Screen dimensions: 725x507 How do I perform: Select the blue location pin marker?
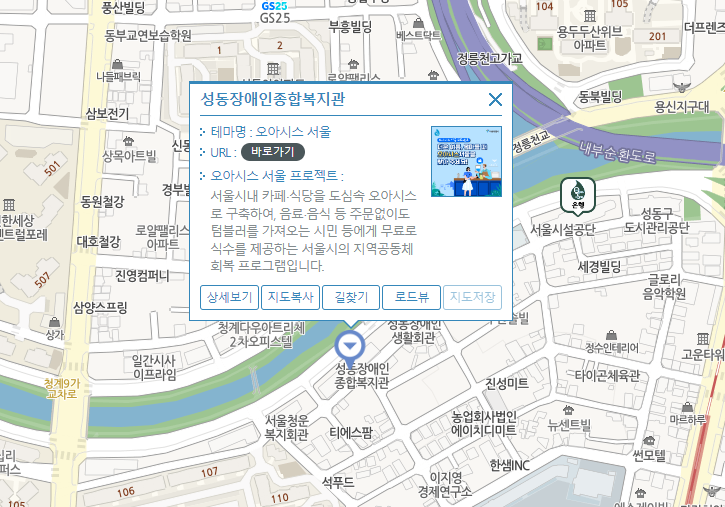click(x=350, y=349)
